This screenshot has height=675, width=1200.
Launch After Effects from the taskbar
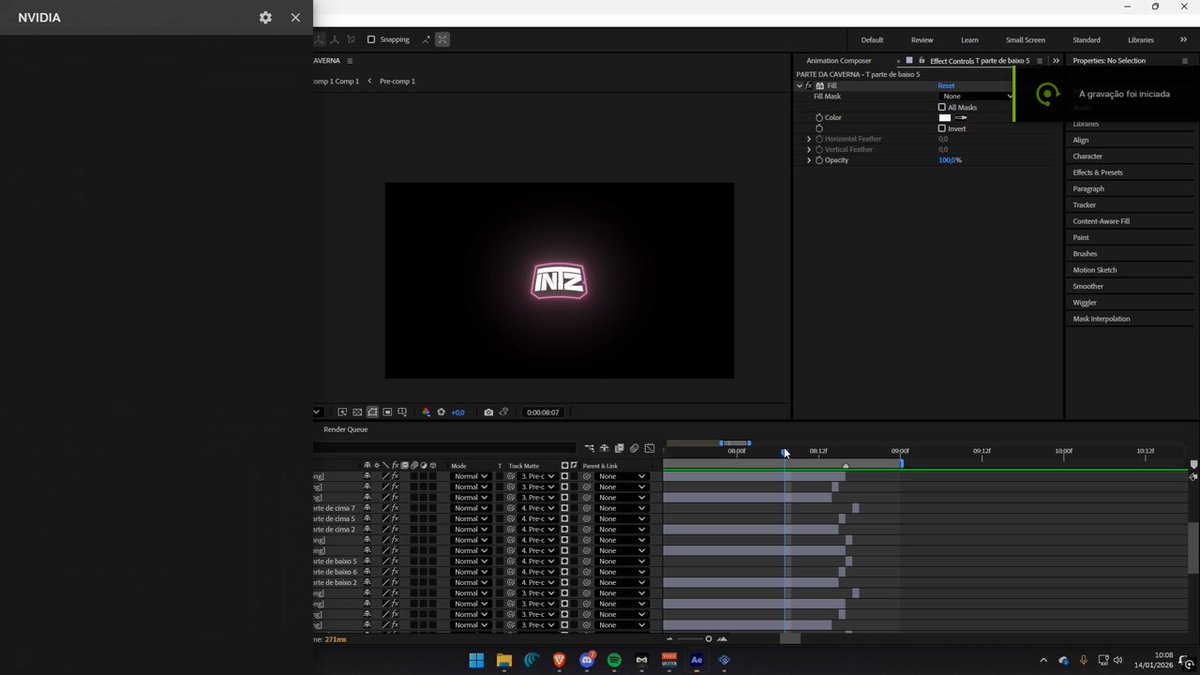click(697, 660)
